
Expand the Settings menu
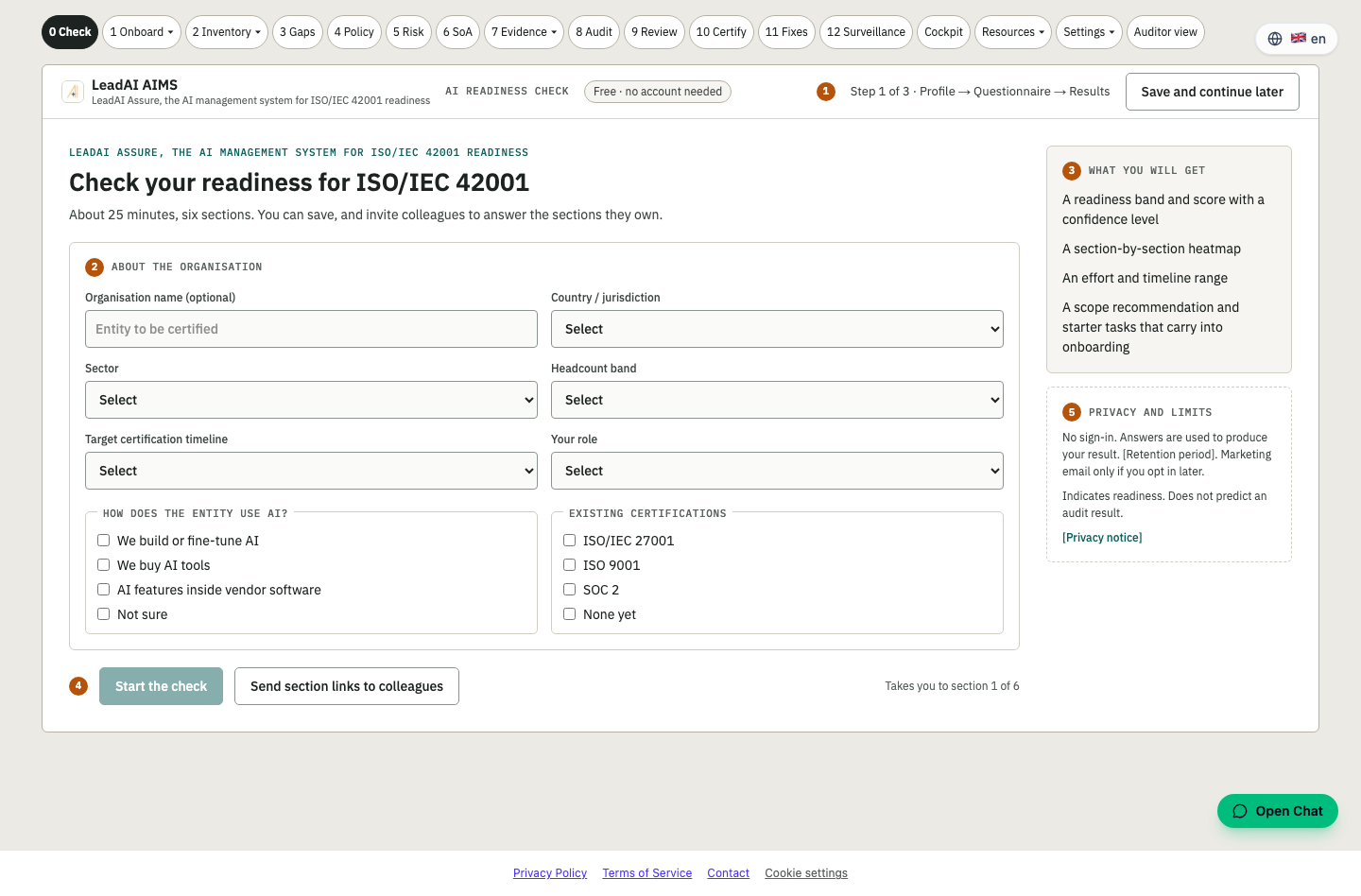coord(1089,32)
